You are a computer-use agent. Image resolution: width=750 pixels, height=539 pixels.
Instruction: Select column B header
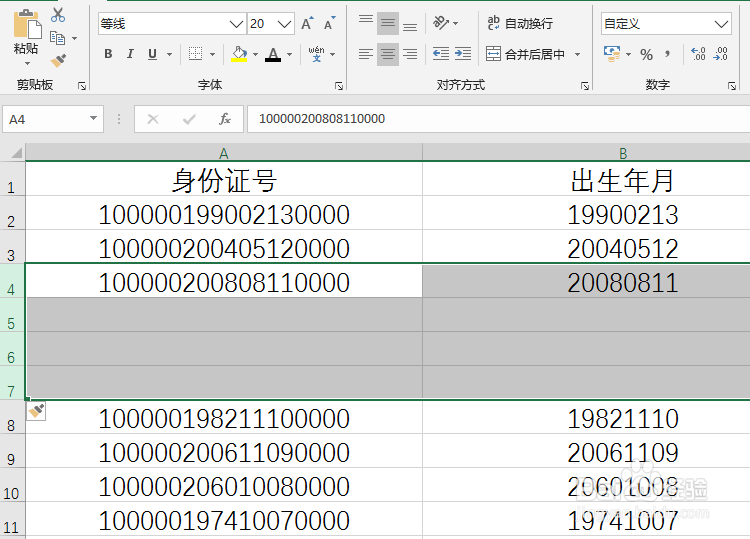pyautogui.click(x=623, y=153)
